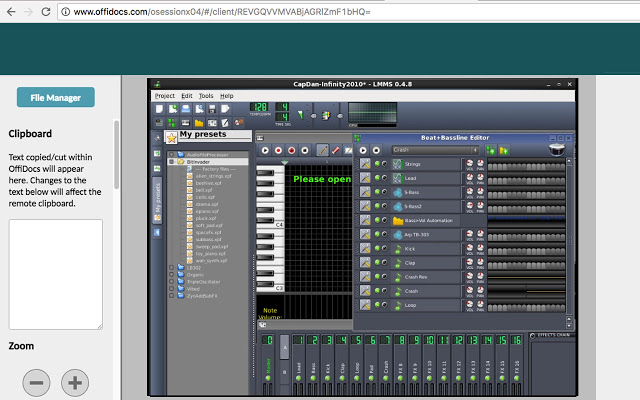Open the Edit menu

point(187,96)
